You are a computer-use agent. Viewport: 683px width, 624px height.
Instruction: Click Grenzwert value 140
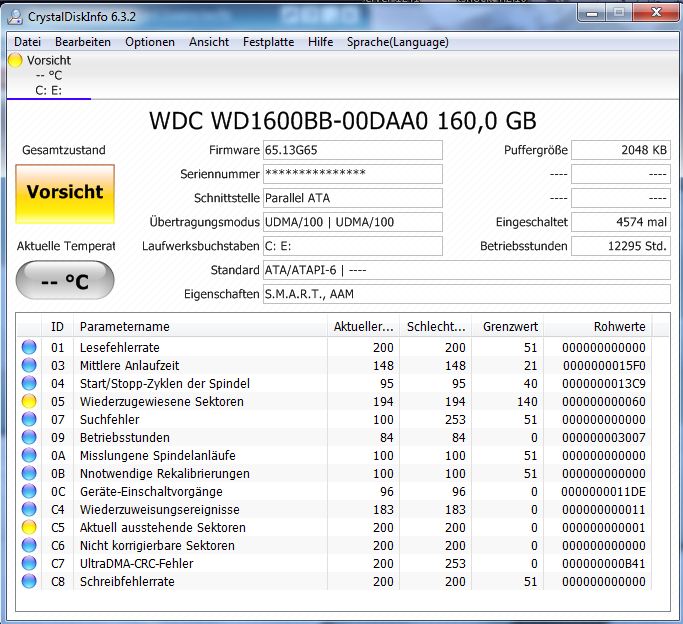click(527, 401)
